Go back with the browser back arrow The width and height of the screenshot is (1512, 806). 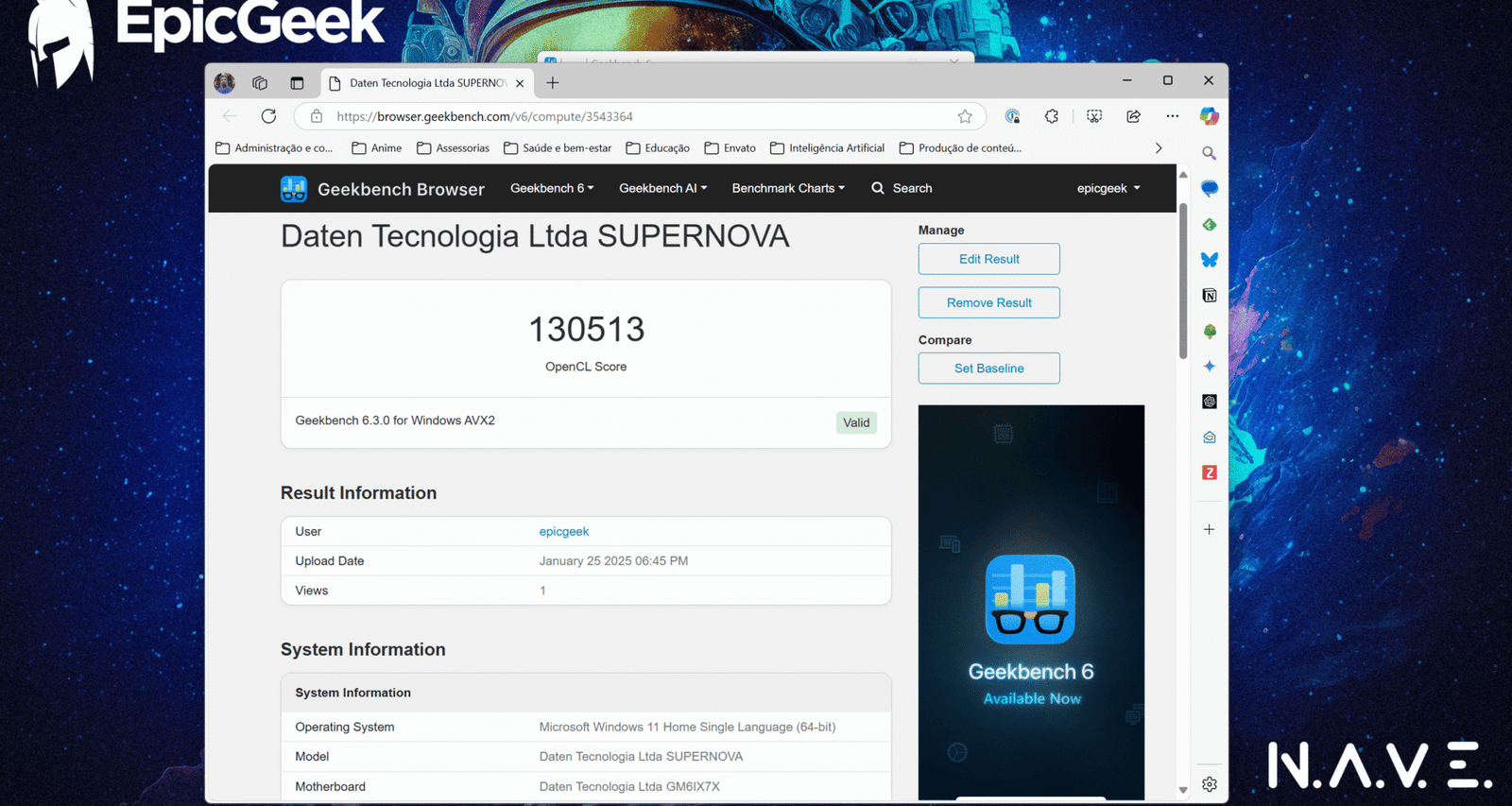click(x=230, y=116)
